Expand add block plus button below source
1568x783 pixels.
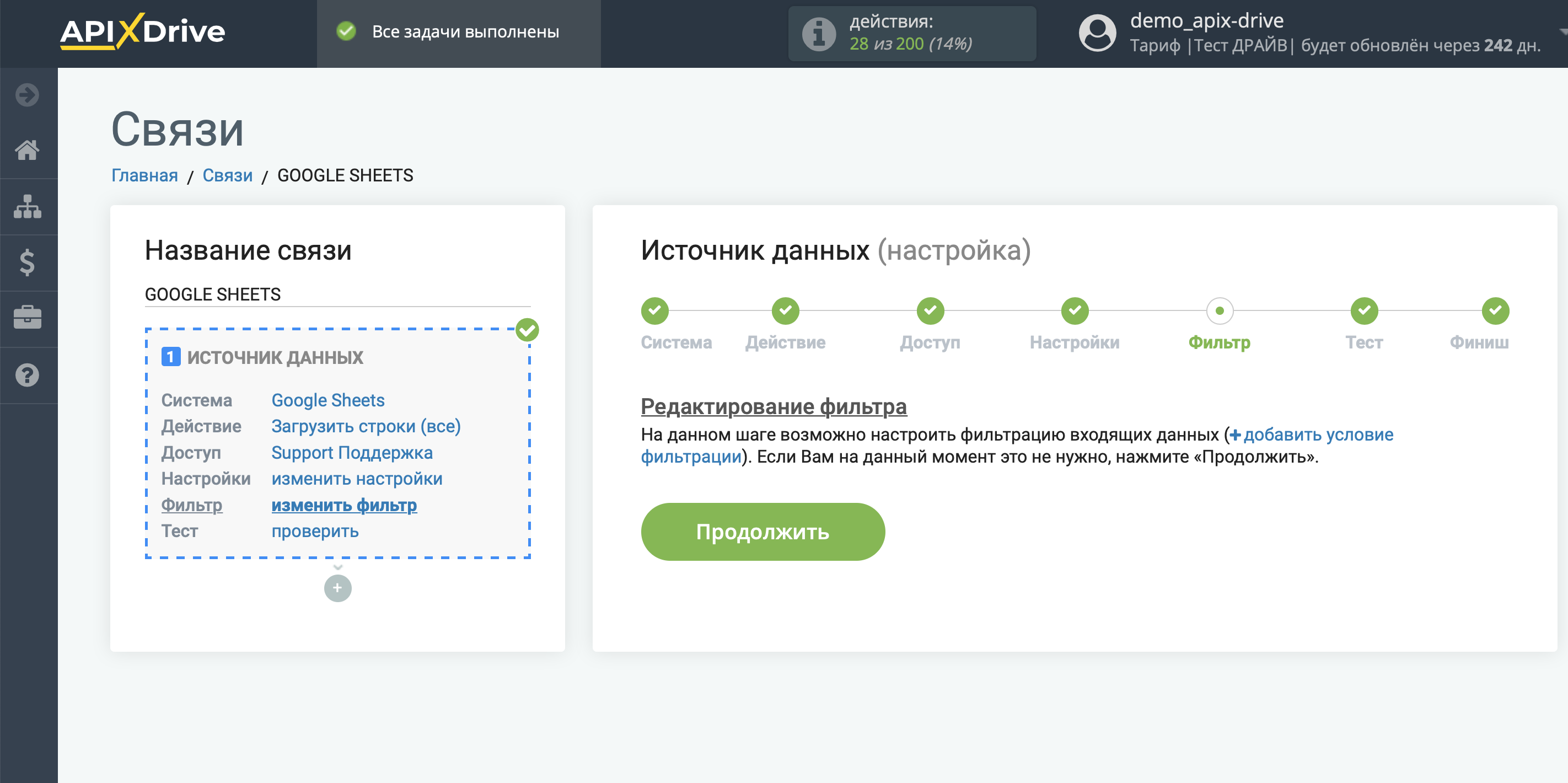tap(338, 588)
